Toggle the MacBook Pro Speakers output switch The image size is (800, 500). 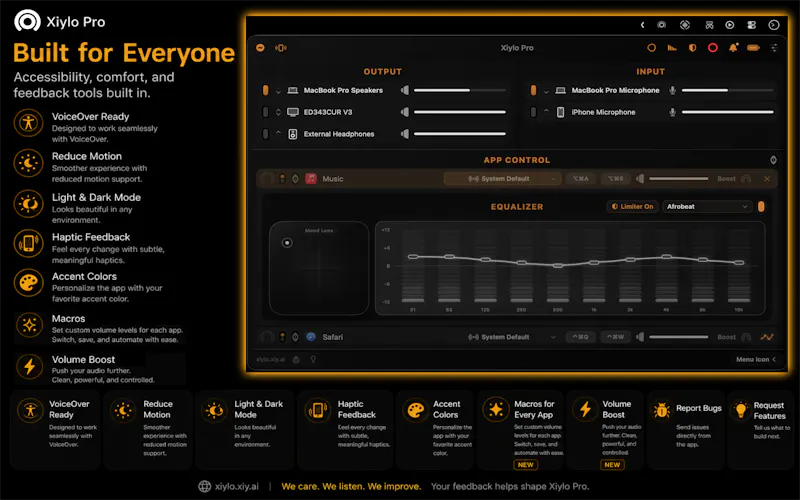(265, 90)
